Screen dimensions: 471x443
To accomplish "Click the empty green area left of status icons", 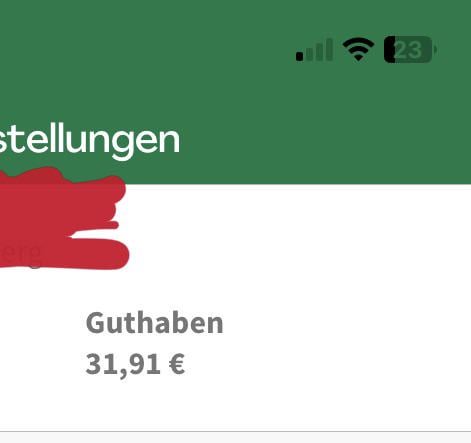I will point(147,50).
